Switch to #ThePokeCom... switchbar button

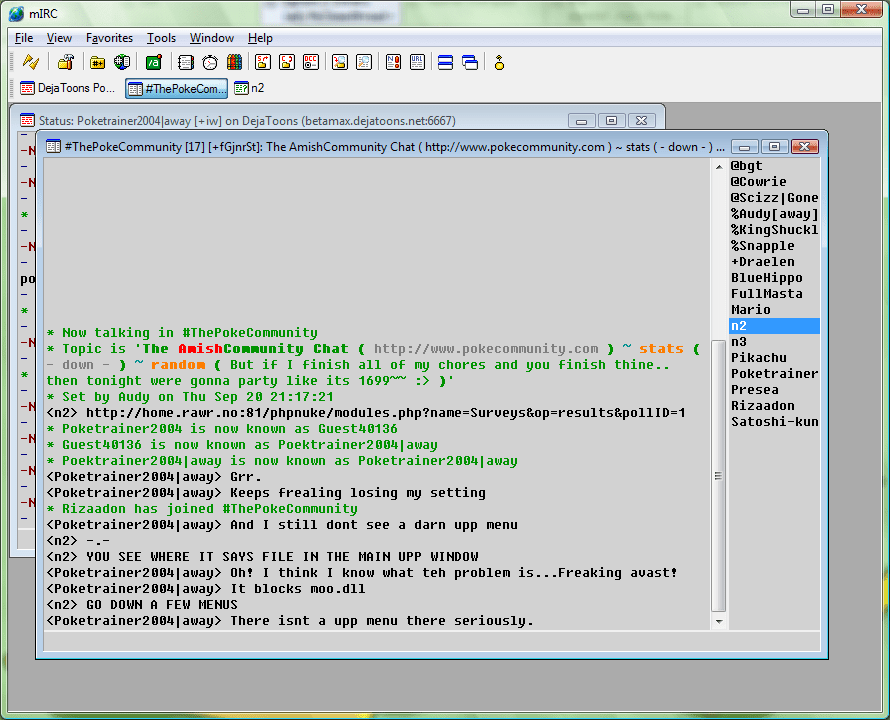(x=177, y=89)
